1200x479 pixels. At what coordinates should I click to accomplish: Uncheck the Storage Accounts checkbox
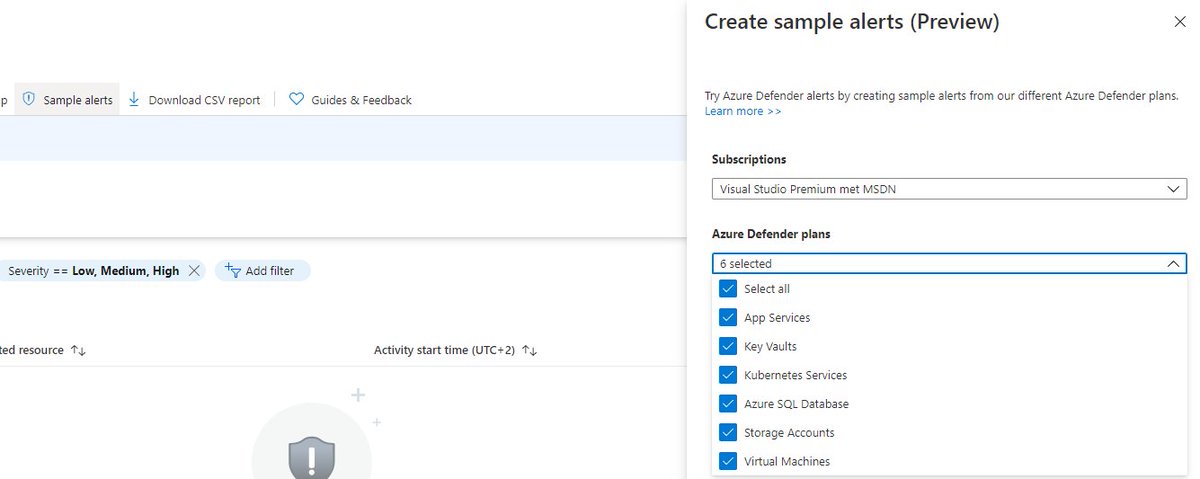coord(728,433)
